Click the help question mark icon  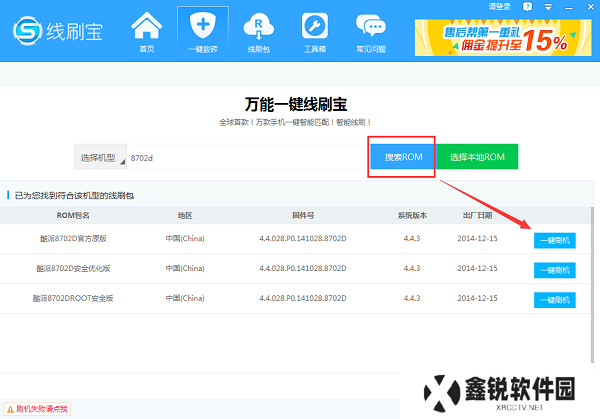tap(527, 7)
